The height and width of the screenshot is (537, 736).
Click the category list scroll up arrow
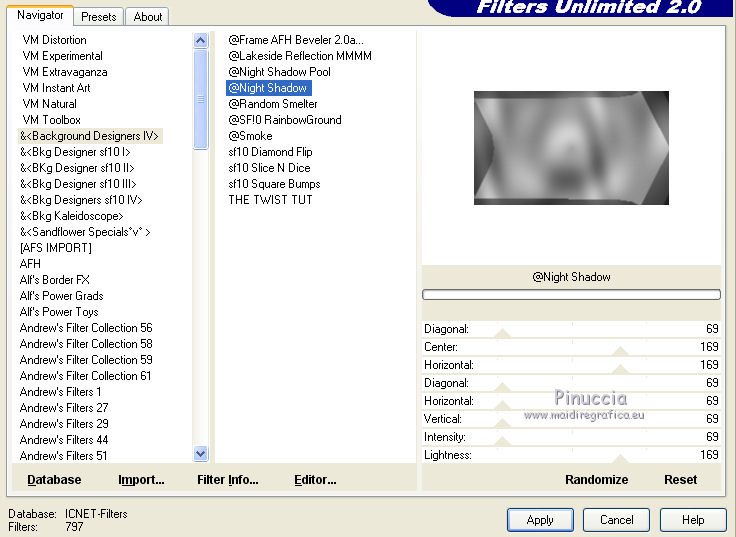[200, 40]
